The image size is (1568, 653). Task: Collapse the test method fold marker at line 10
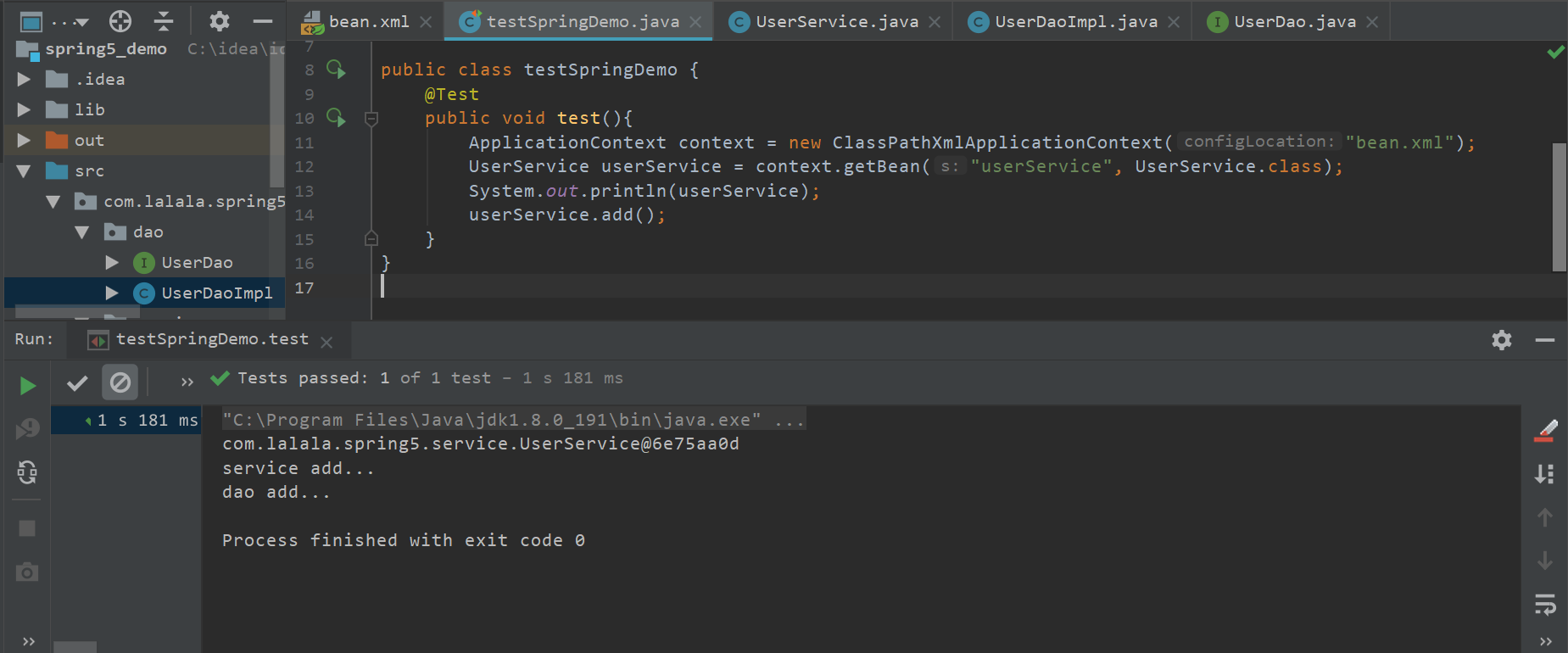click(371, 119)
